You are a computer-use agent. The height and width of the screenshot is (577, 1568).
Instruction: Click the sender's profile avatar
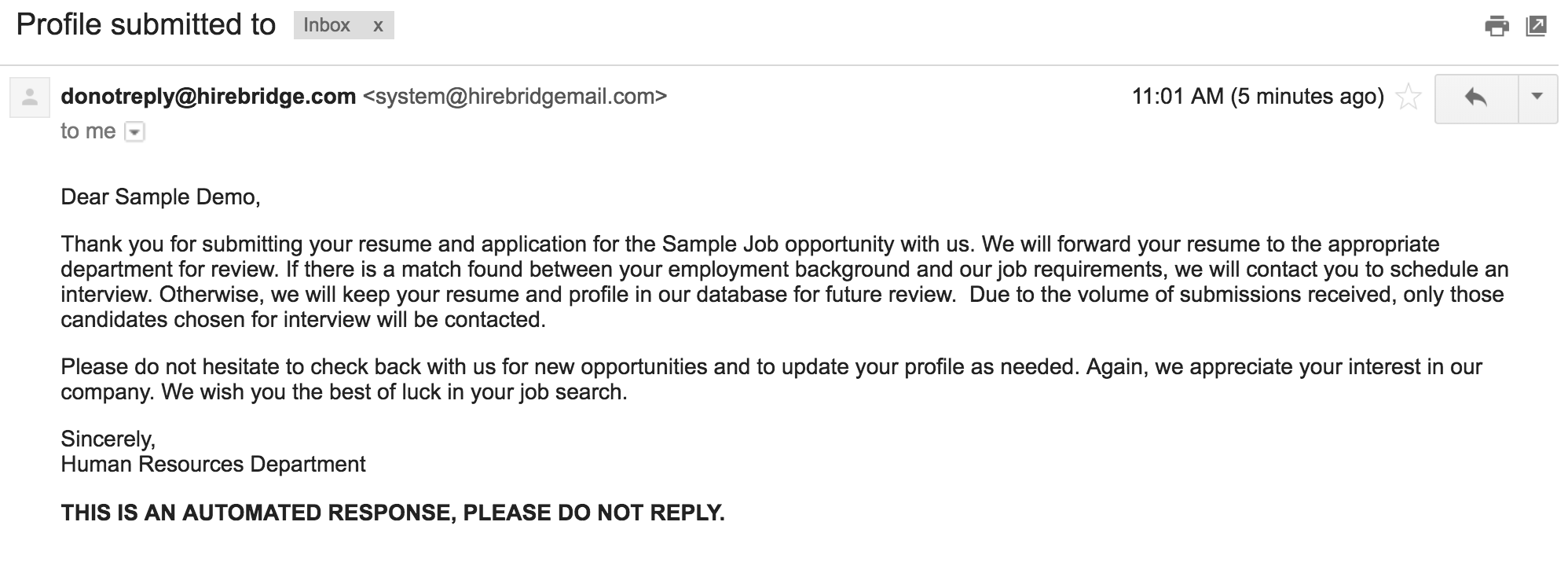point(30,97)
